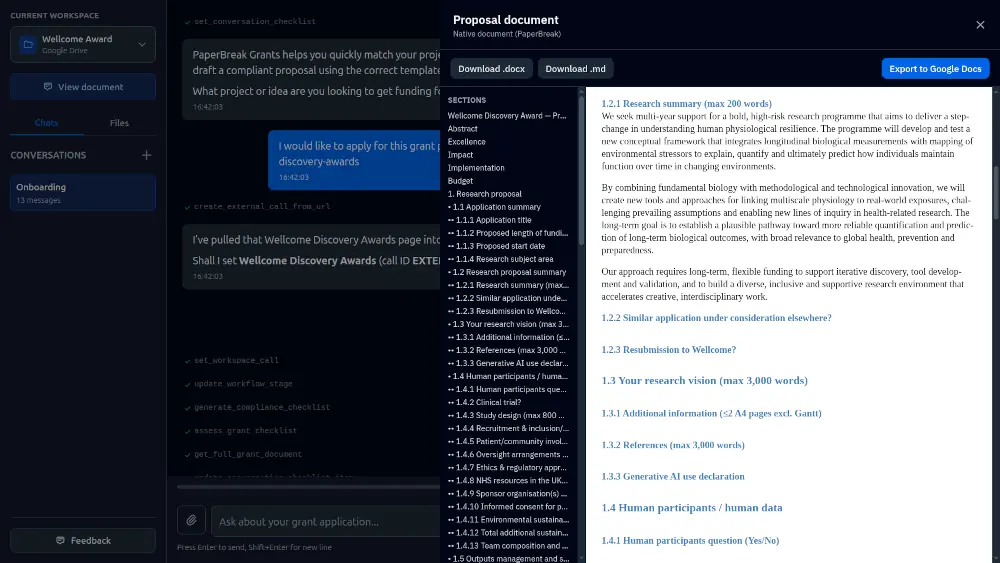Focus the grant application message input
Screen dimensions: 1000x563
pos(325,522)
